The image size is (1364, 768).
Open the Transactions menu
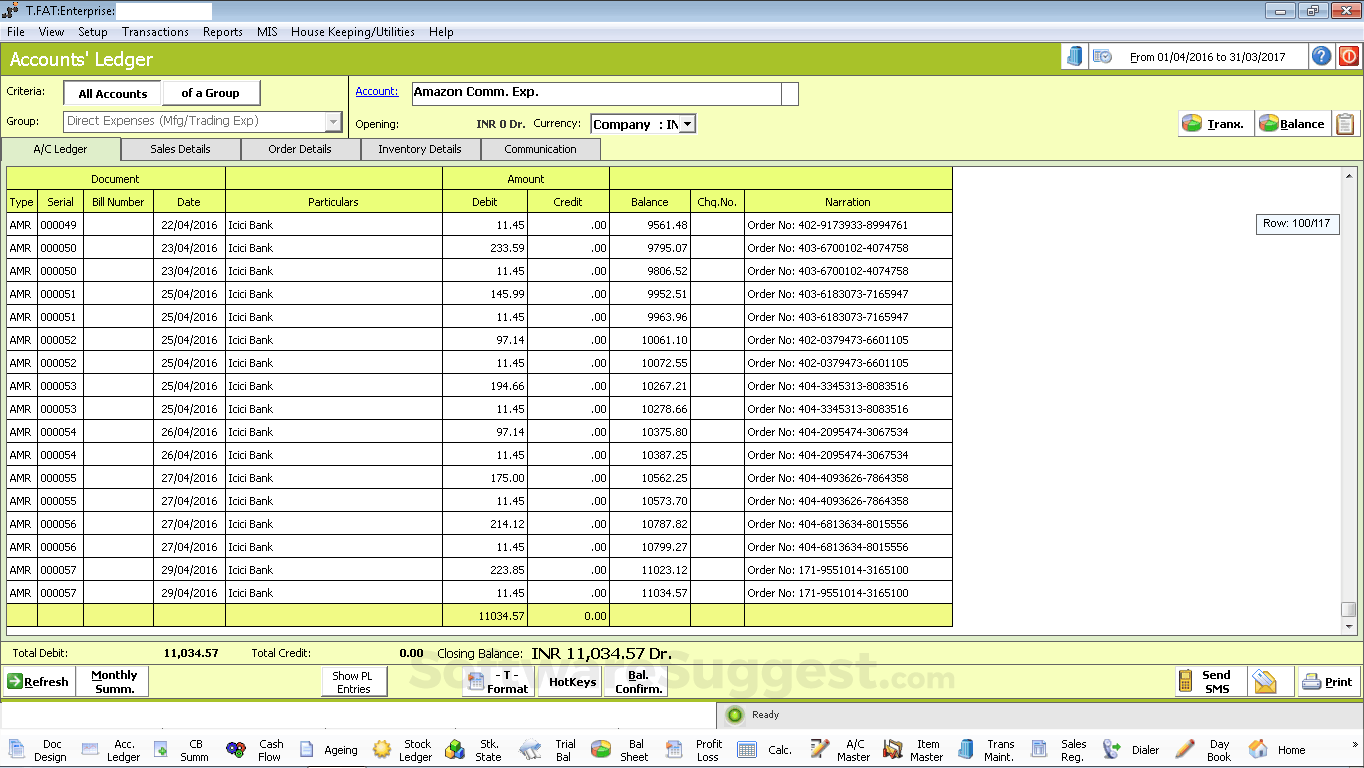(x=155, y=32)
